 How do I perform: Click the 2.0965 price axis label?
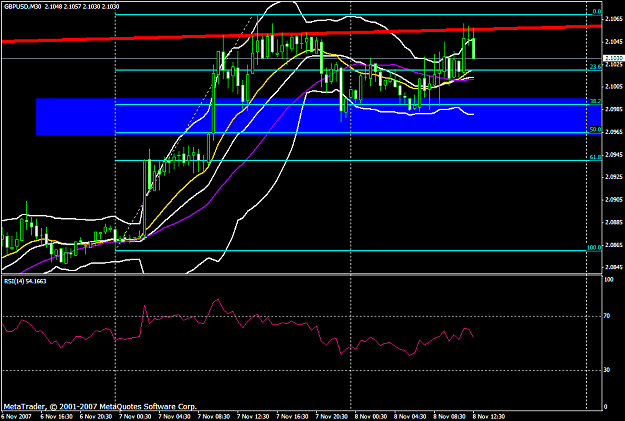[613, 132]
